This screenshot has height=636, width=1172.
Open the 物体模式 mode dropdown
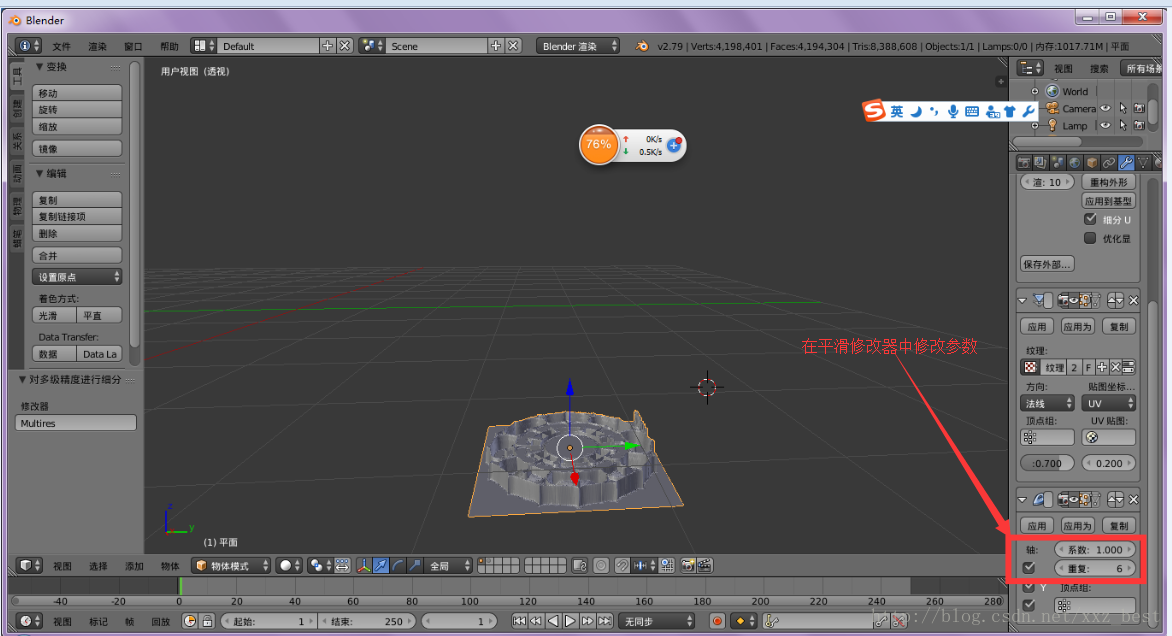[x=232, y=566]
